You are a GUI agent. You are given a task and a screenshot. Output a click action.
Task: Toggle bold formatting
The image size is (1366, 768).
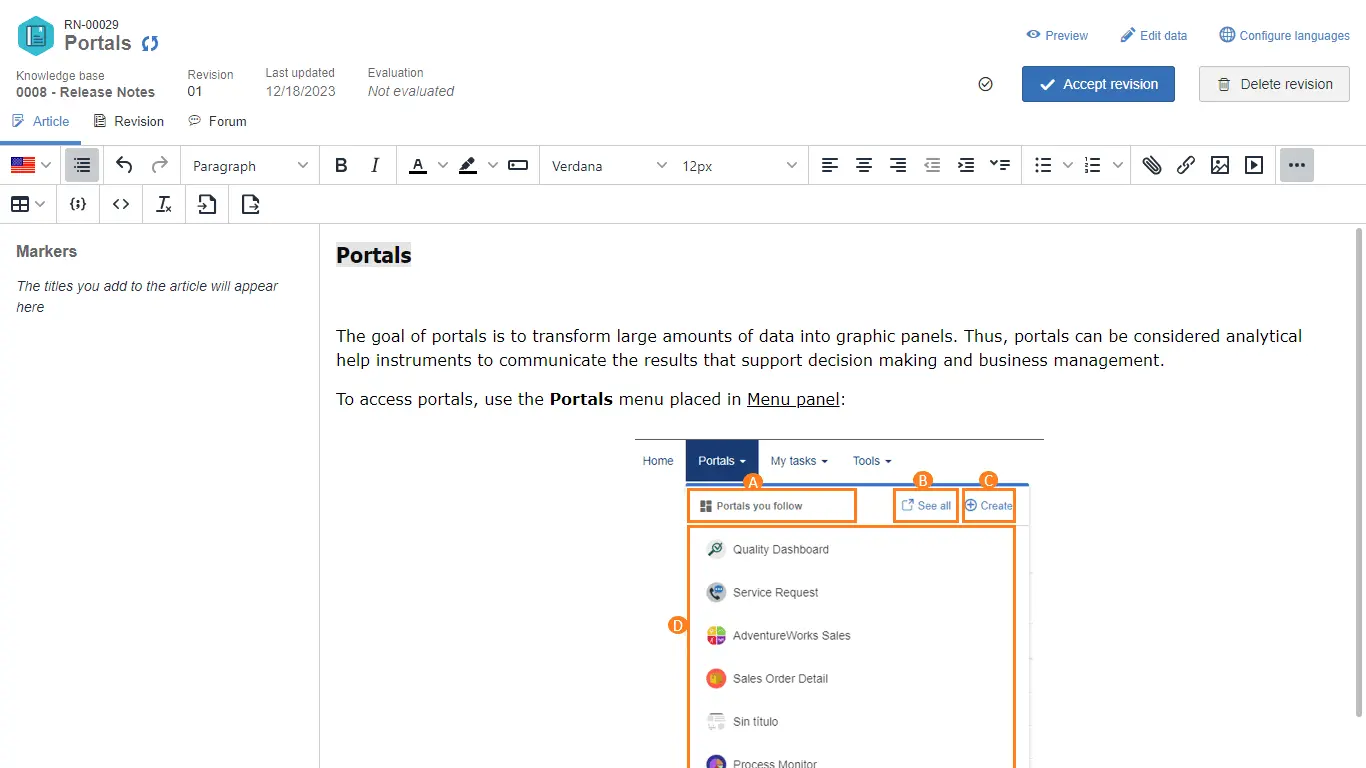click(341, 166)
